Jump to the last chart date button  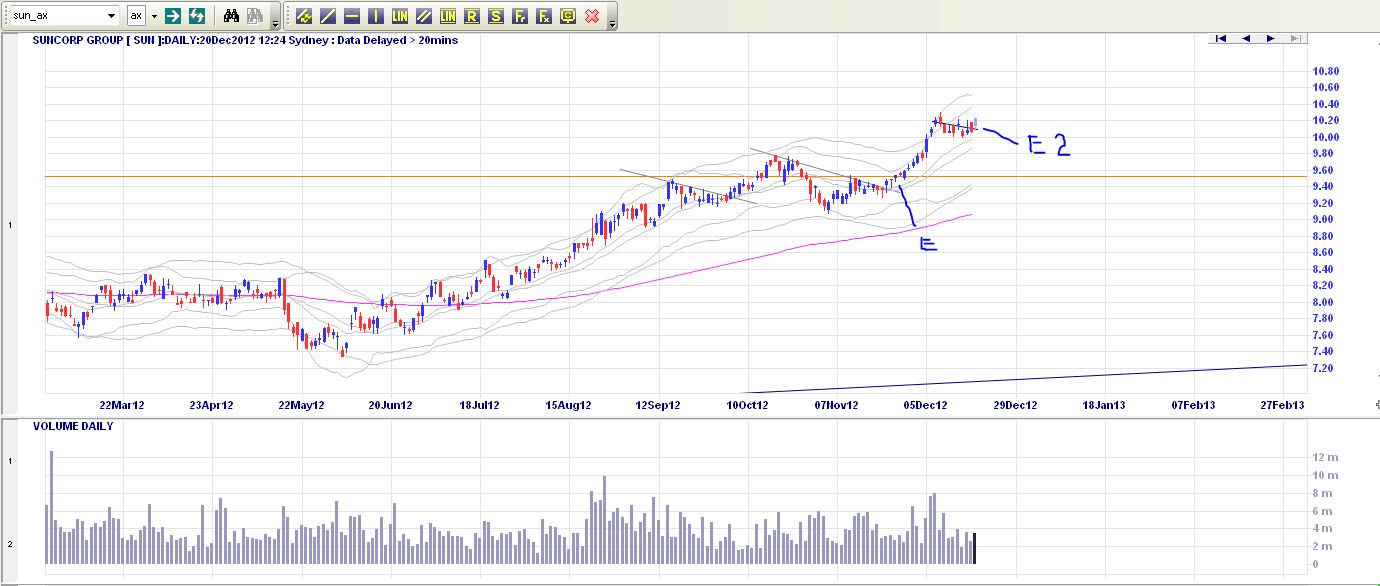click(1295, 38)
